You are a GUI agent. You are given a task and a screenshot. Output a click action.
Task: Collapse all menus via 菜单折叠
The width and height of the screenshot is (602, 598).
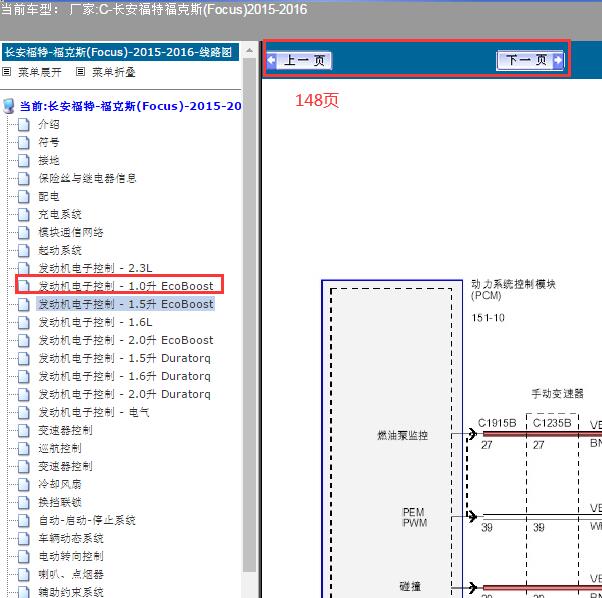point(114,72)
